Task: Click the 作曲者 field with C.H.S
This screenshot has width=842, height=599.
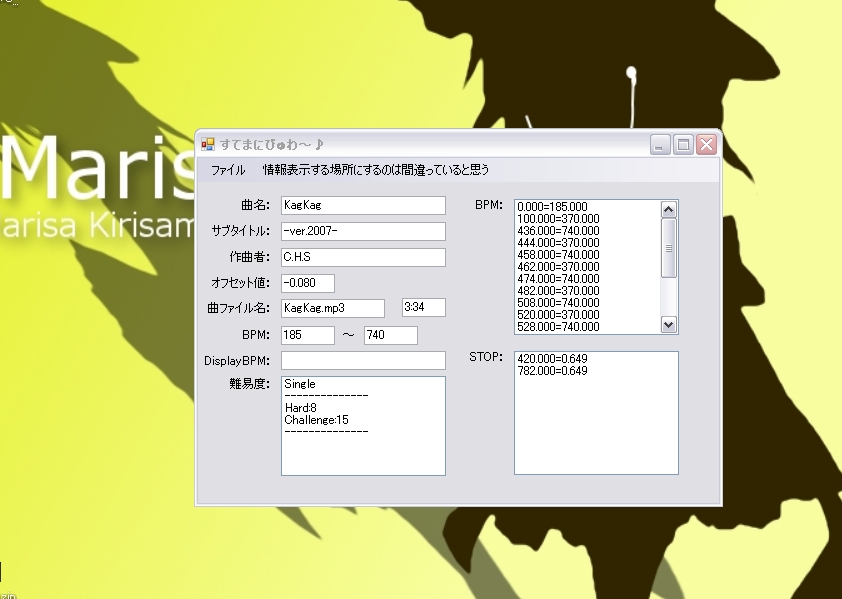Action: click(363, 257)
